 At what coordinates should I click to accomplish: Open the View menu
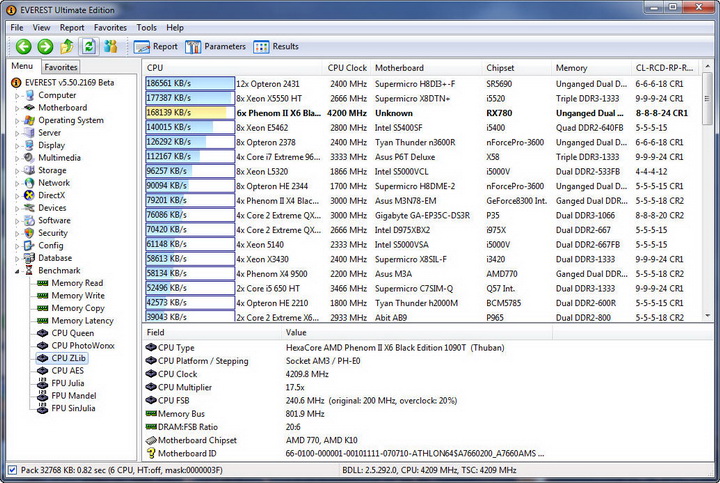click(x=41, y=28)
